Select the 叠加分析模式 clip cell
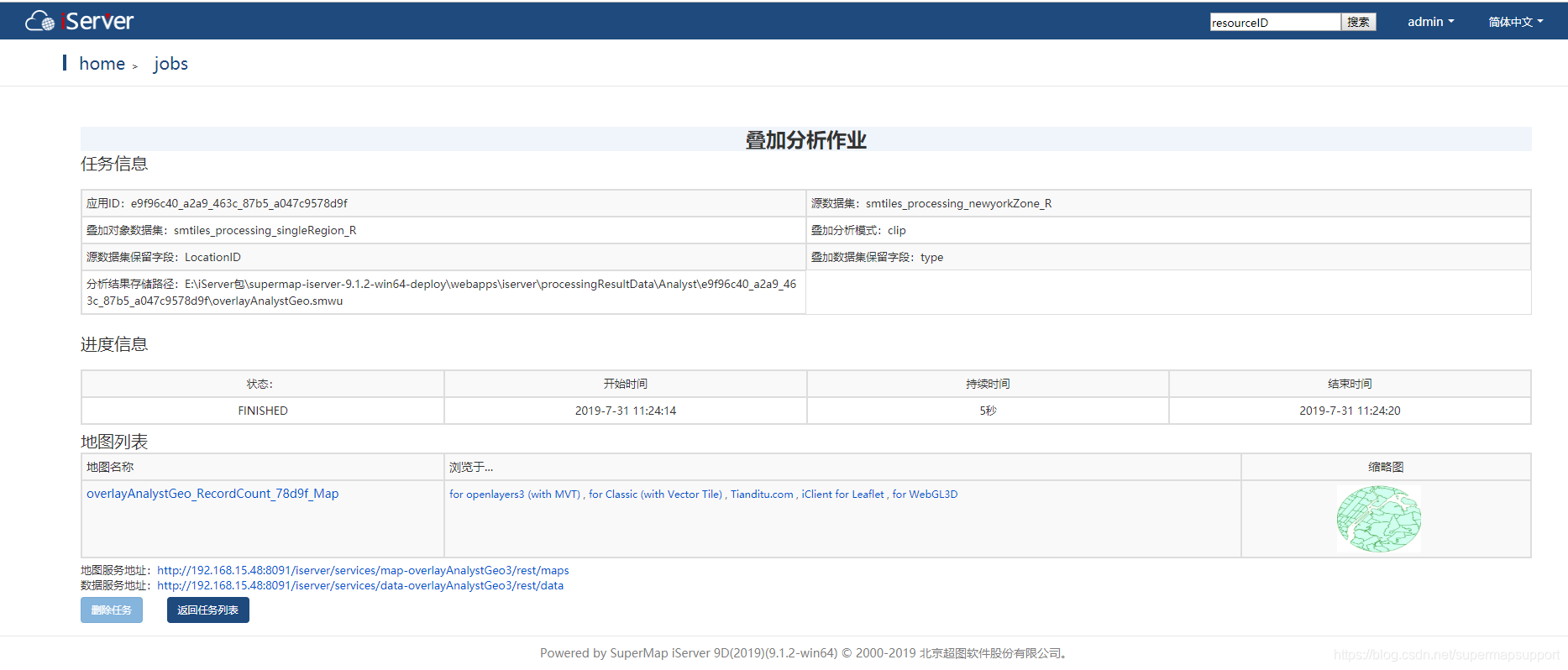This screenshot has height=670, width=1568. tap(1168, 230)
